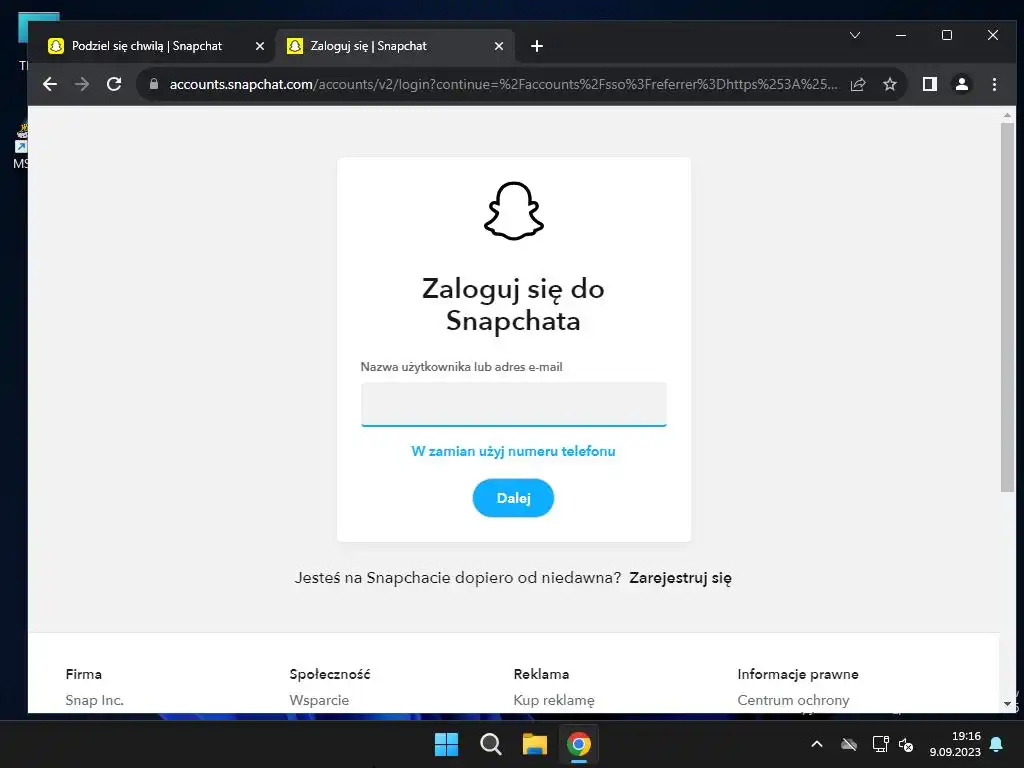Open Chrome side panel

tap(929, 84)
